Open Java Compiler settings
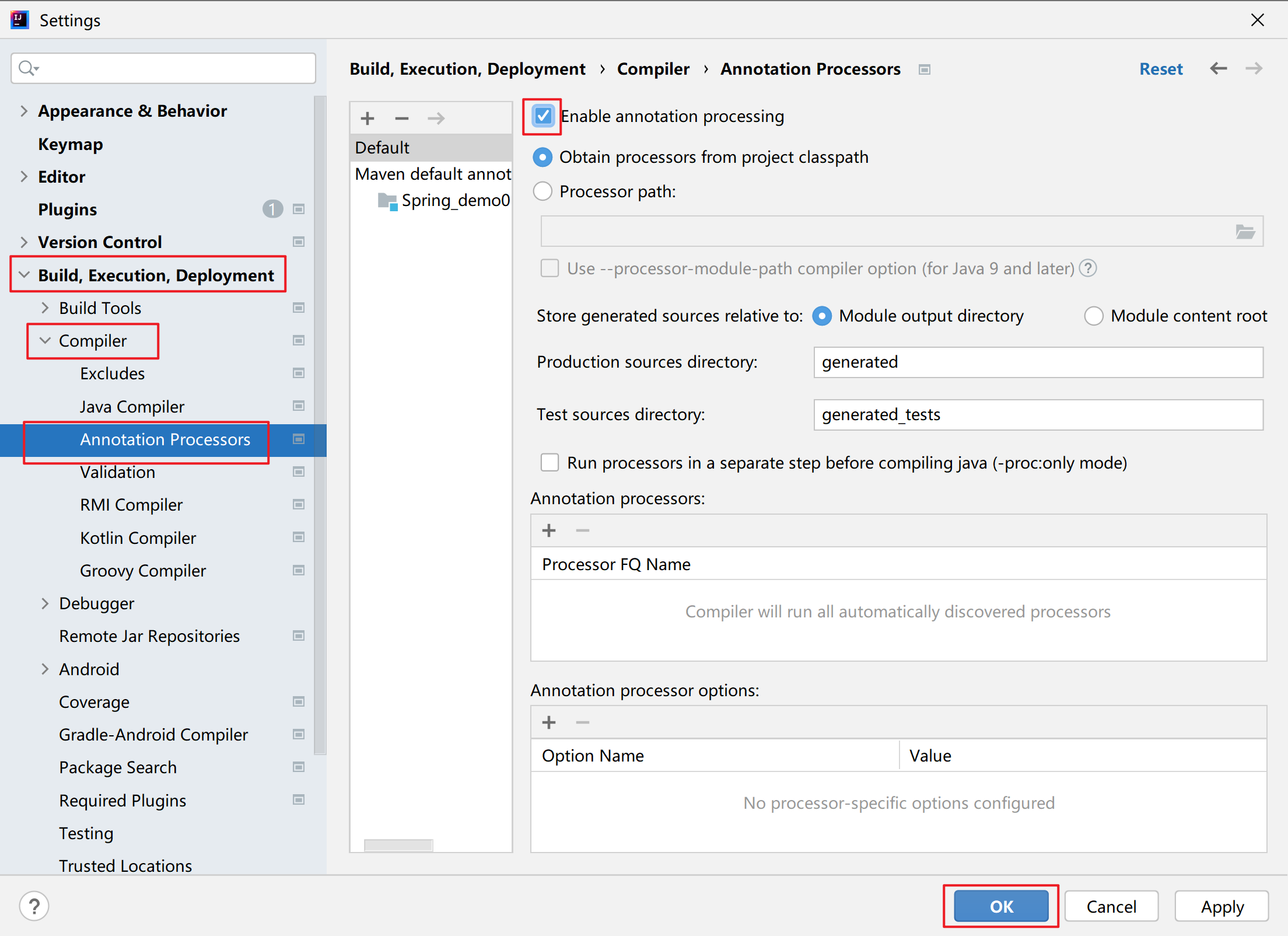The image size is (1288, 936). (132, 406)
